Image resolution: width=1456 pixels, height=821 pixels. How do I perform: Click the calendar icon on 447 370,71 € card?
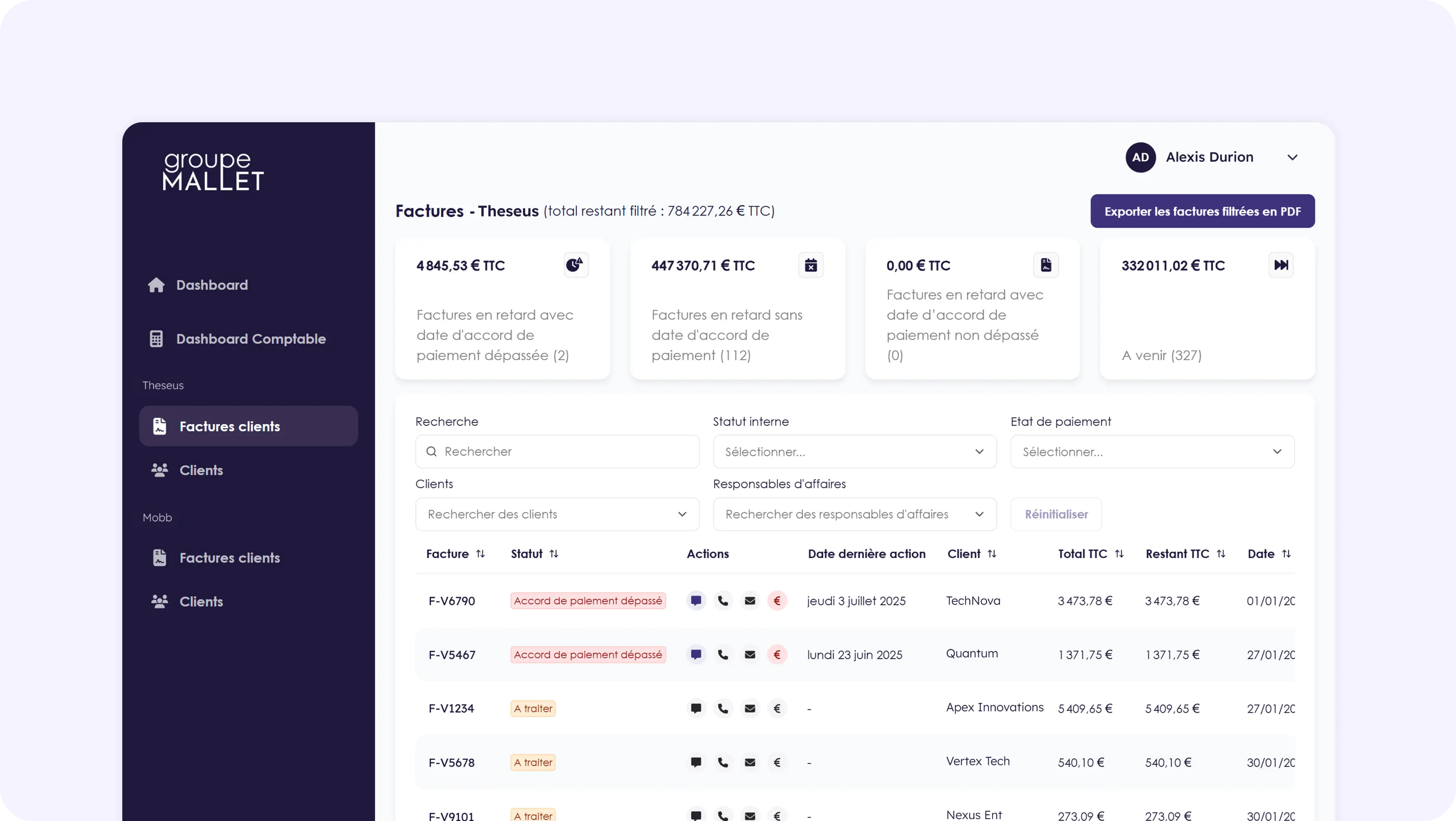point(811,265)
